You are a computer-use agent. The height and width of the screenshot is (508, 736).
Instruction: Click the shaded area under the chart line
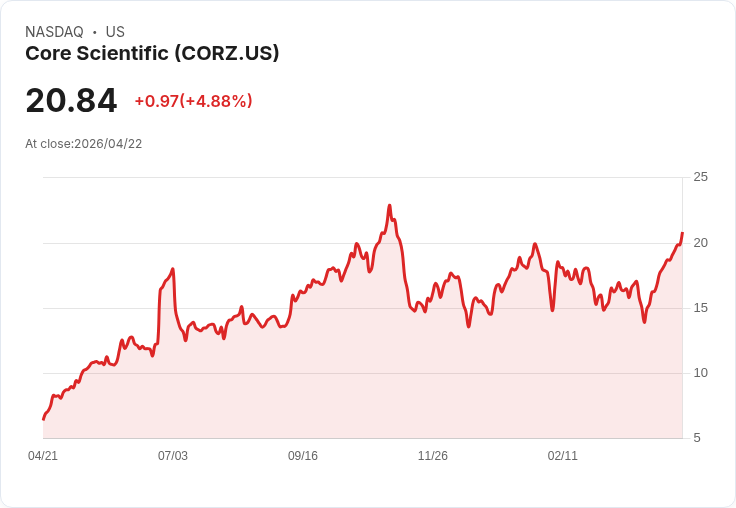point(360,380)
